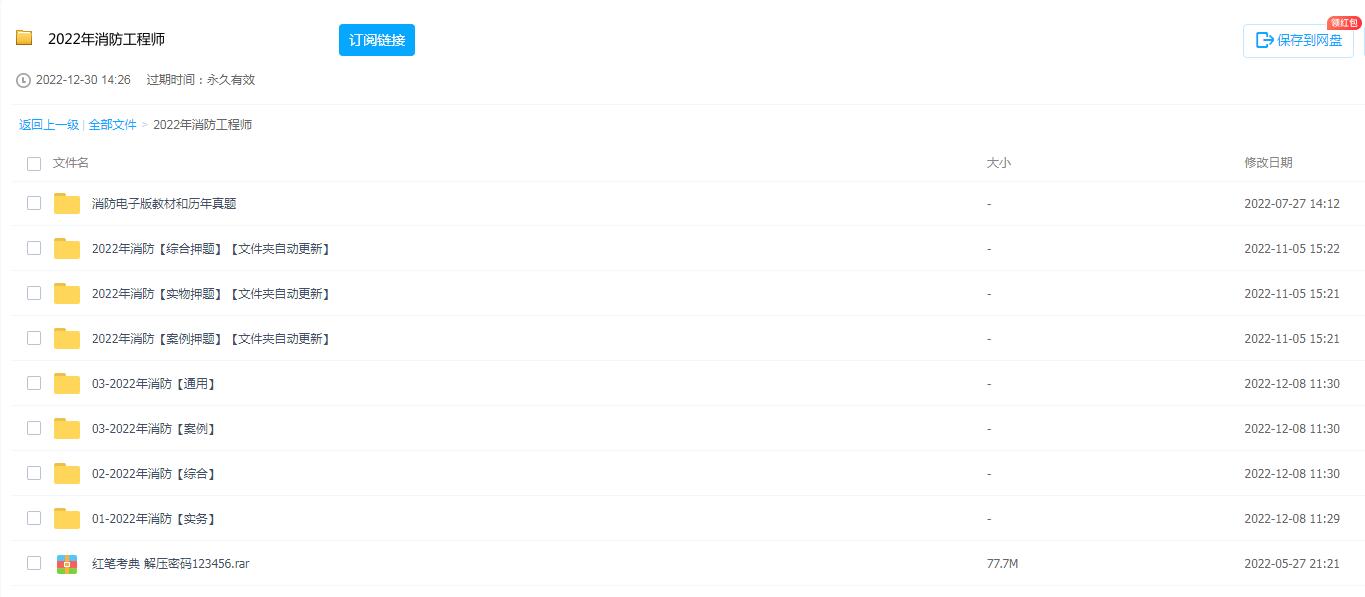Image resolution: width=1365 pixels, height=597 pixels.
Task: Click the clock icon next to share date
Action: (23, 80)
